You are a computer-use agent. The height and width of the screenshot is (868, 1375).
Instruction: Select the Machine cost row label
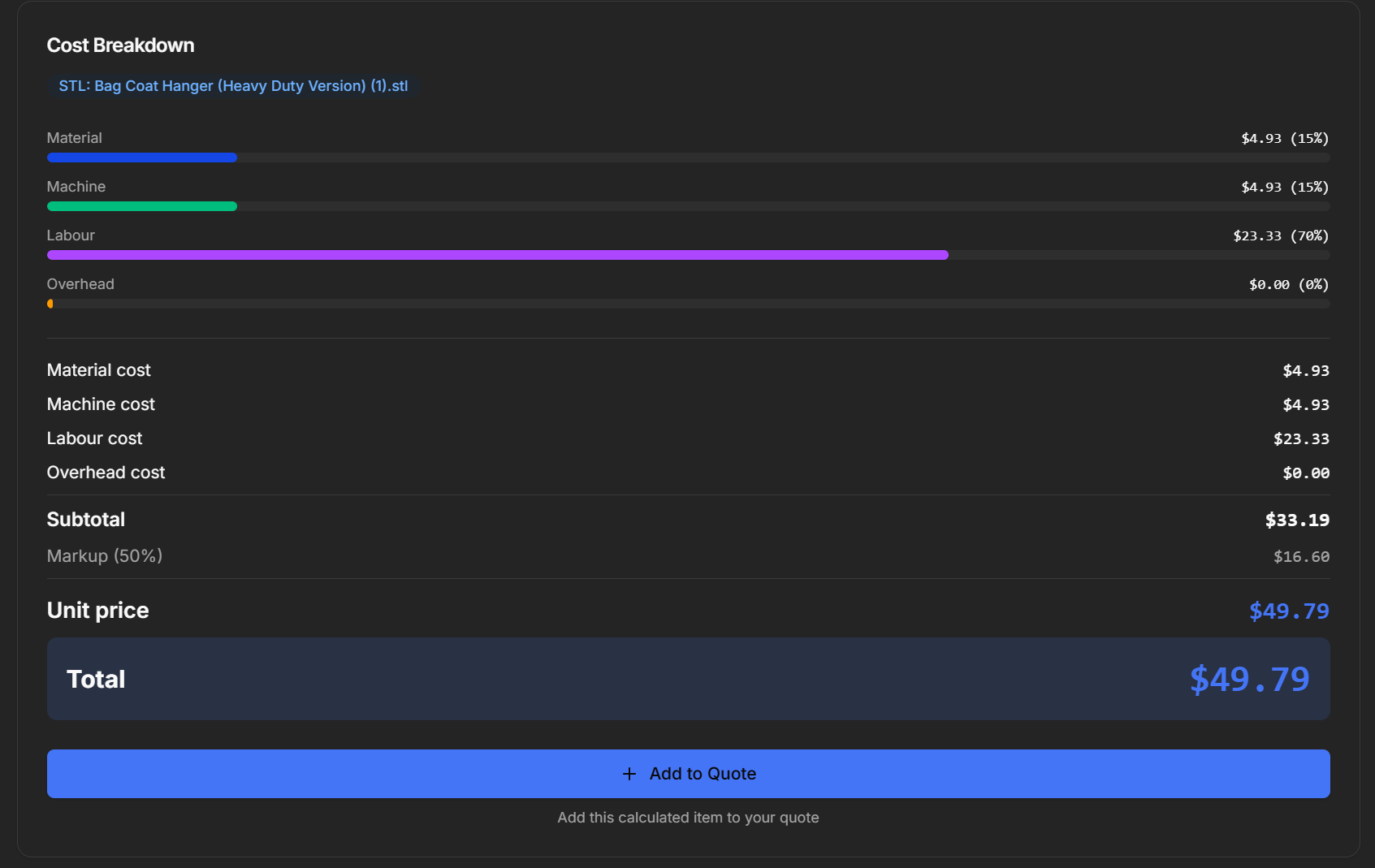[101, 404]
